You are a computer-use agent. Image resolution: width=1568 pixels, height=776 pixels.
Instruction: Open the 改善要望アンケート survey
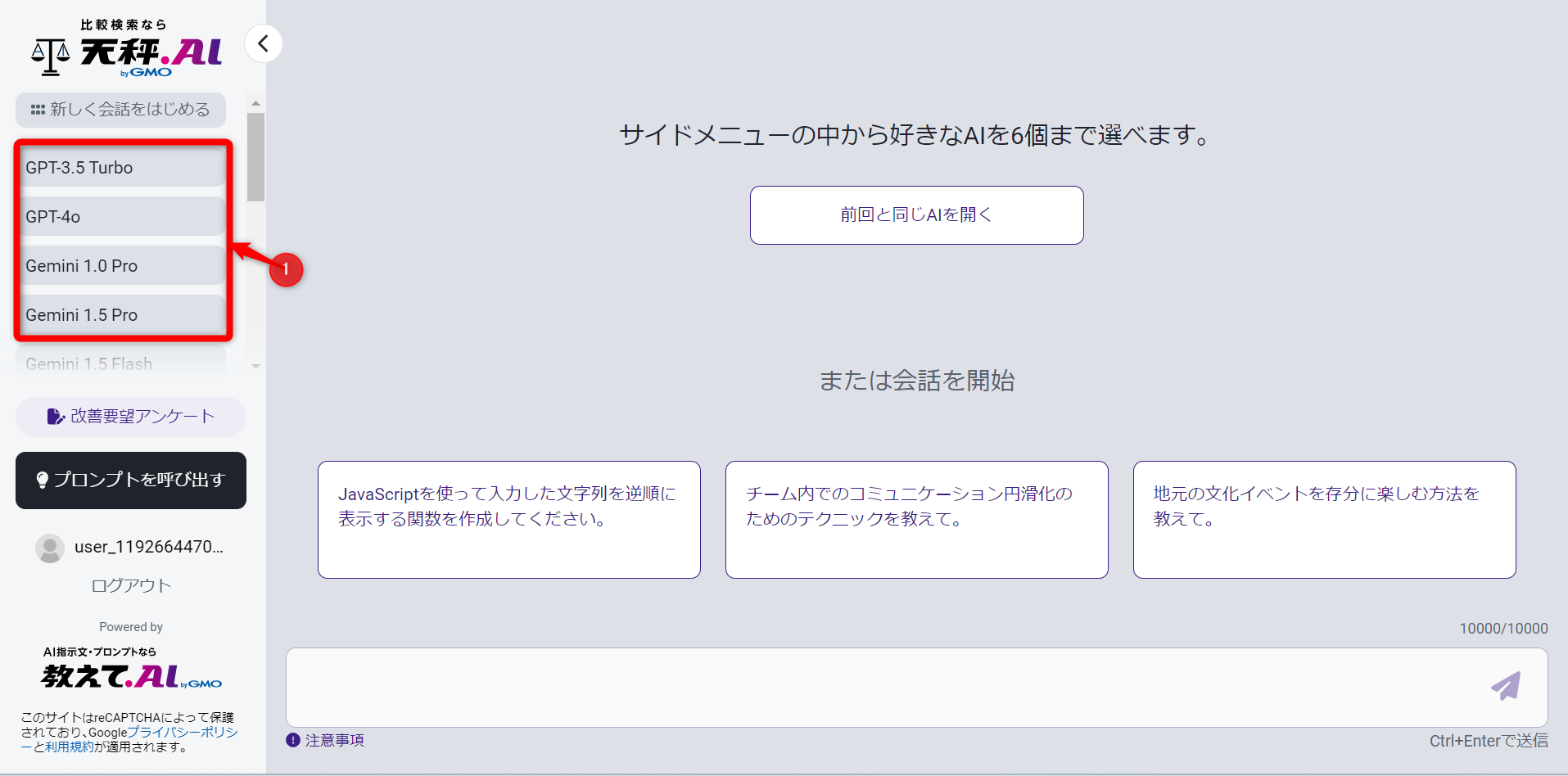131,417
